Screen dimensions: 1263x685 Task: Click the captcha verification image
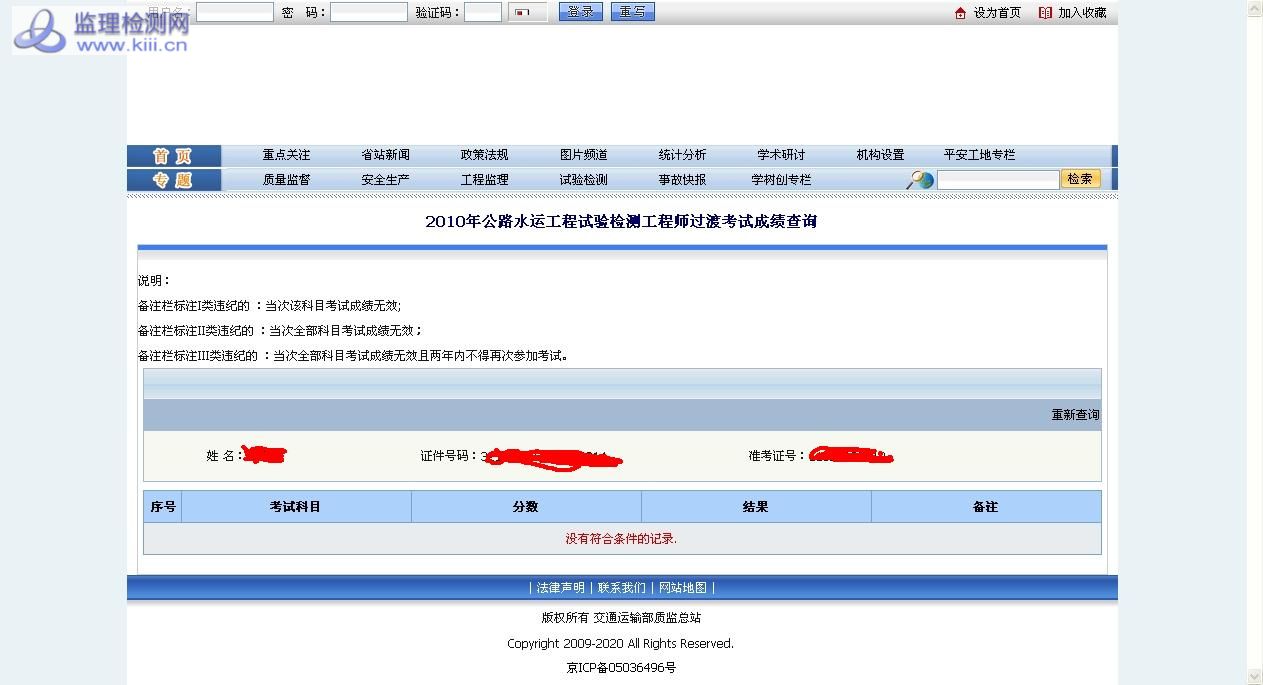527,13
